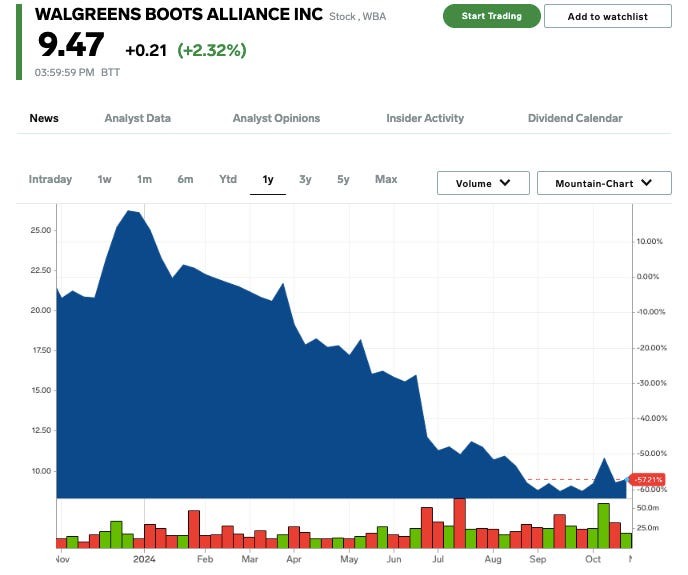
Task: Click the tall green October volume bar
Action: point(603,525)
